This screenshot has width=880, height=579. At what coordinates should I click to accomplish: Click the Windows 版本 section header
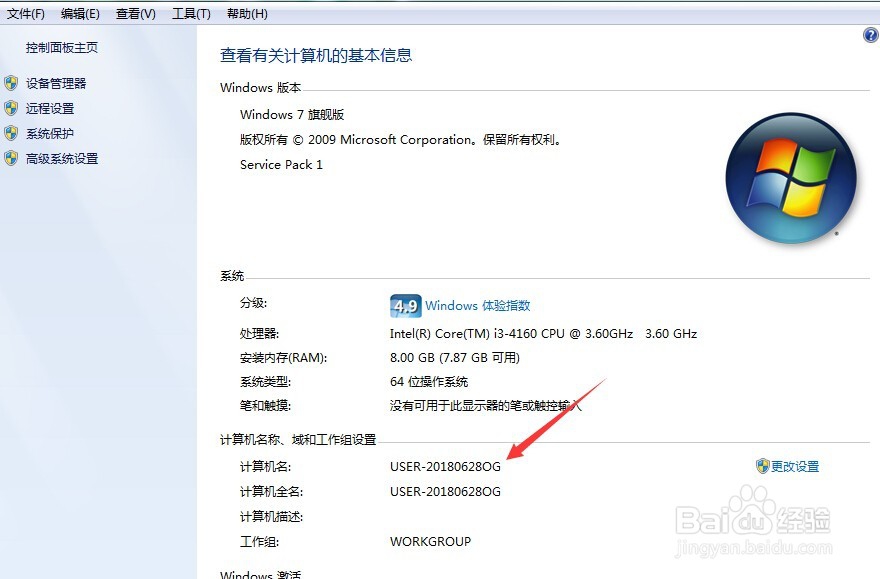[260, 88]
